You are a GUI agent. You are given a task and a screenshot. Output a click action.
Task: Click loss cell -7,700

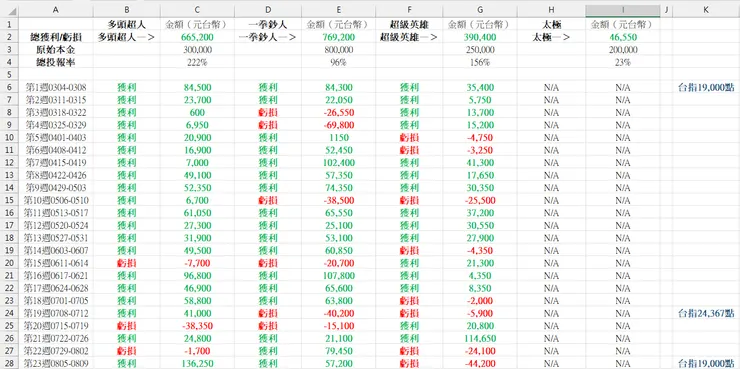click(x=197, y=263)
